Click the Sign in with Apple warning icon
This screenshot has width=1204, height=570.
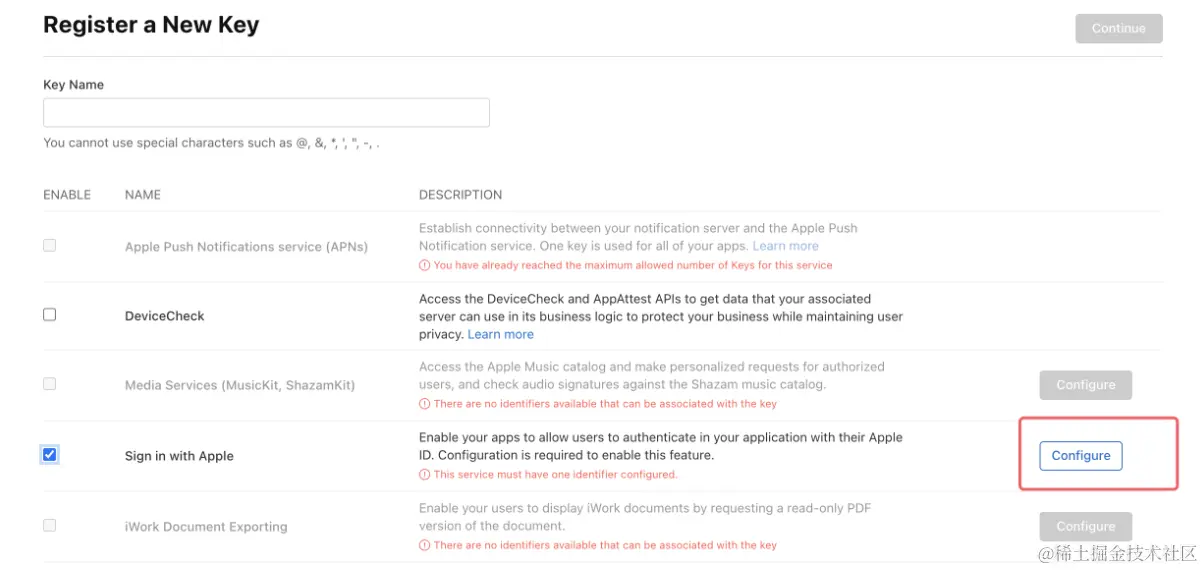425,475
